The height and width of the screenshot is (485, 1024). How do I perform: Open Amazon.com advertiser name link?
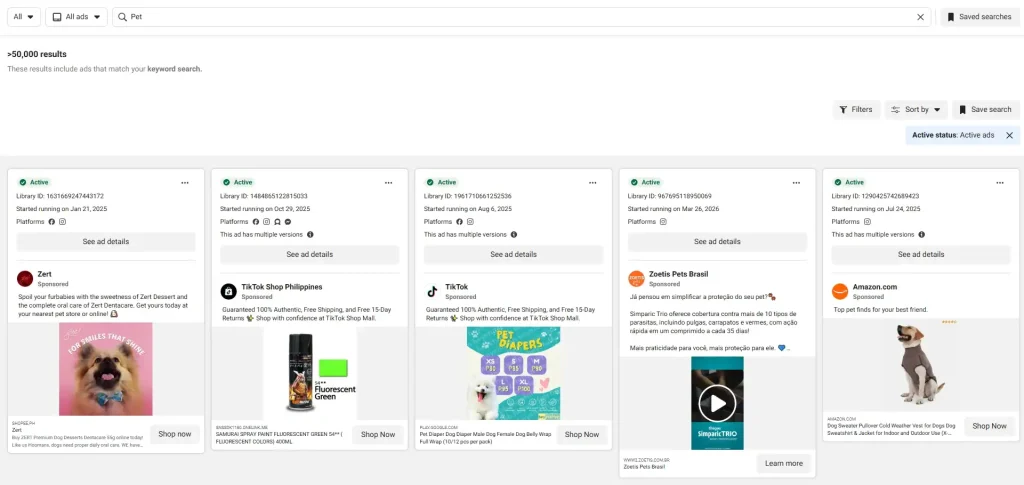(874, 287)
